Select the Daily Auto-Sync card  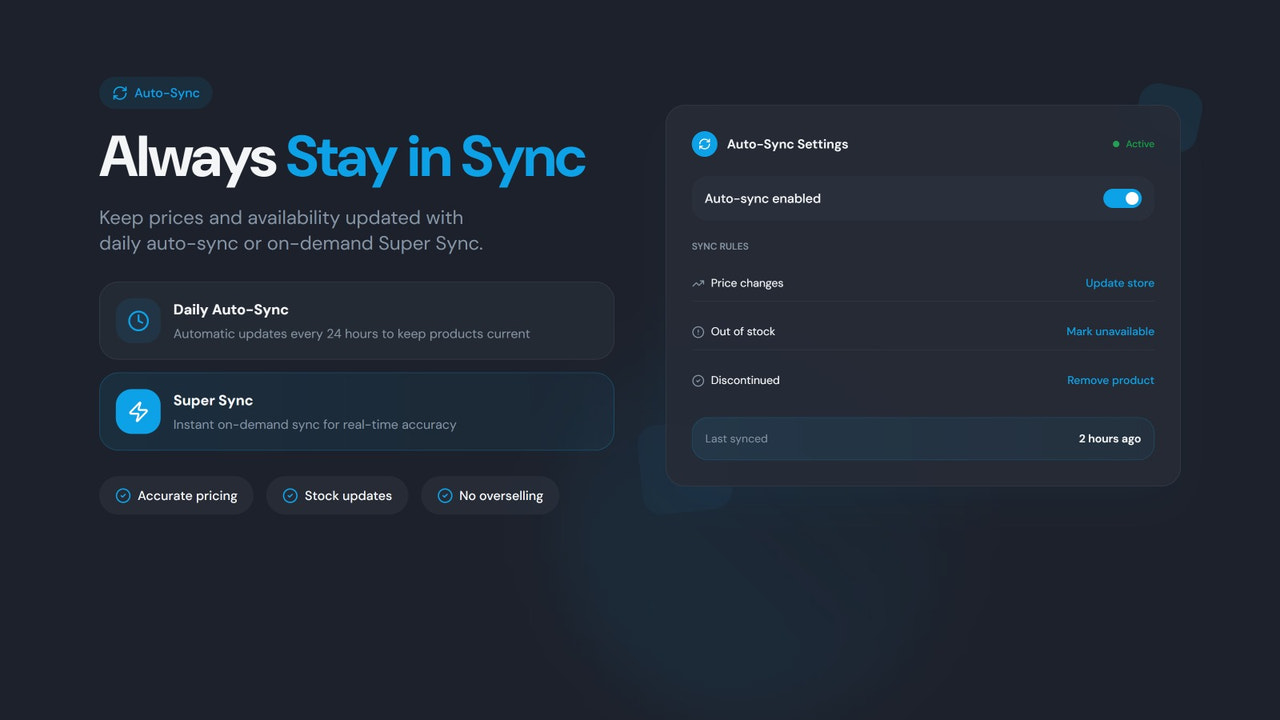(356, 321)
